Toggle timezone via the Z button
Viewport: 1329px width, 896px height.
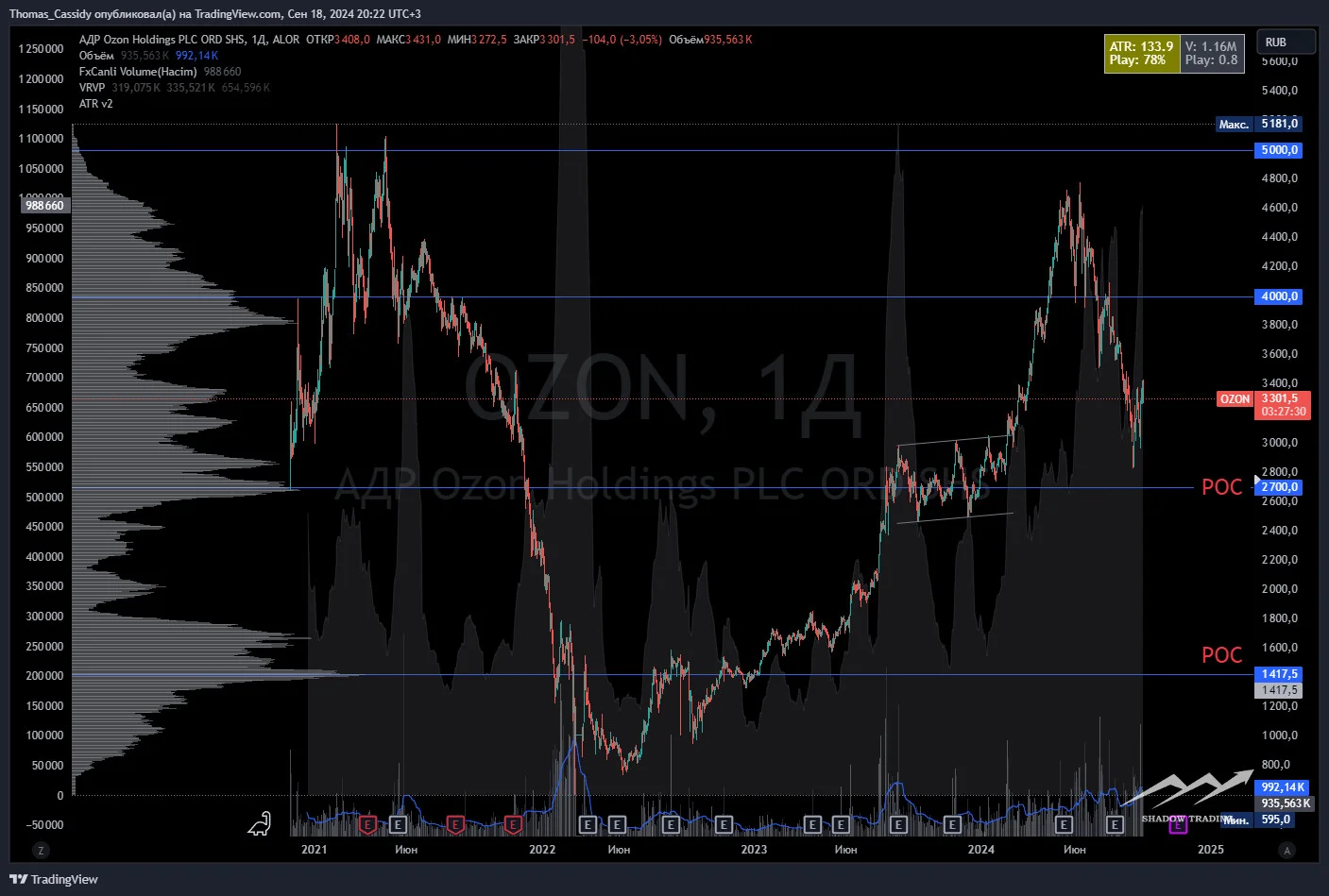pyautogui.click(x=41, y=850)
